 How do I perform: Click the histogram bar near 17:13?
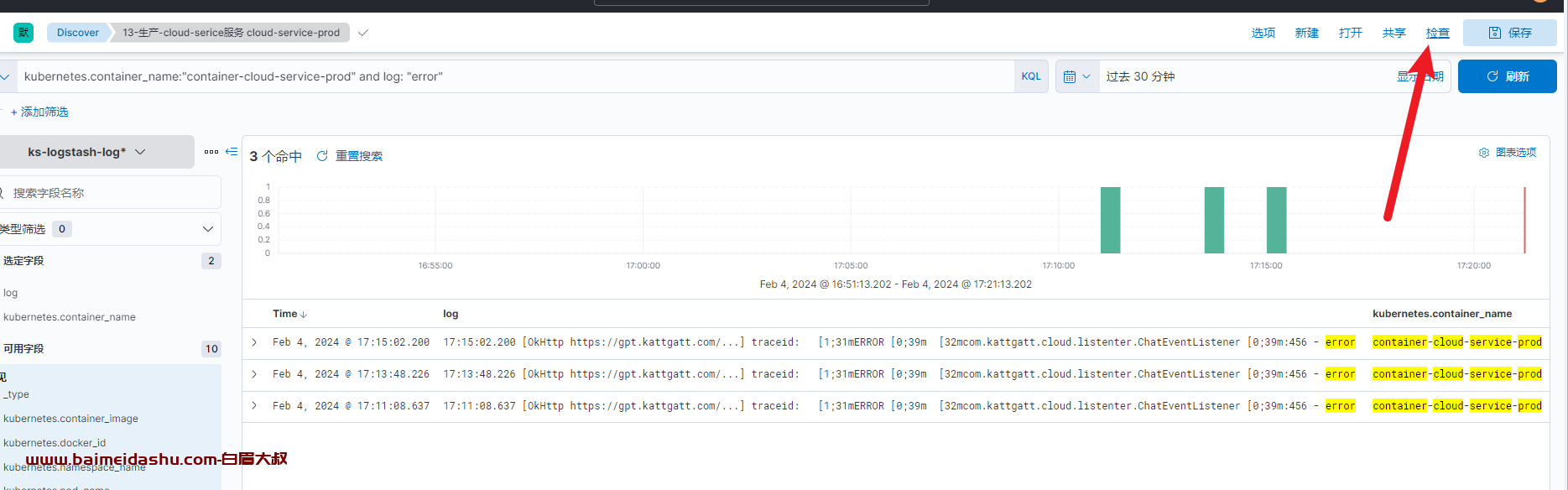1214,220
